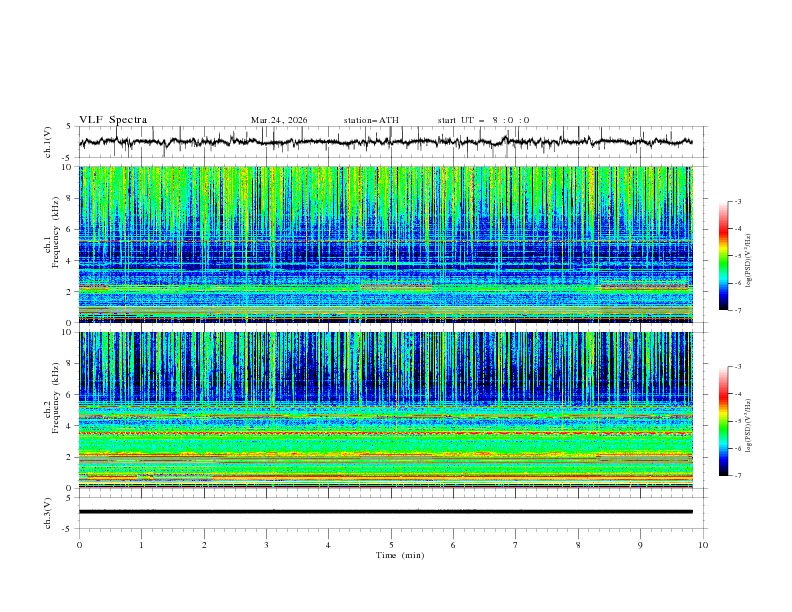Click the time axis tick label "2"
Image resolution: width=792 pixels, height=612 pixels.
pos(204,545)
